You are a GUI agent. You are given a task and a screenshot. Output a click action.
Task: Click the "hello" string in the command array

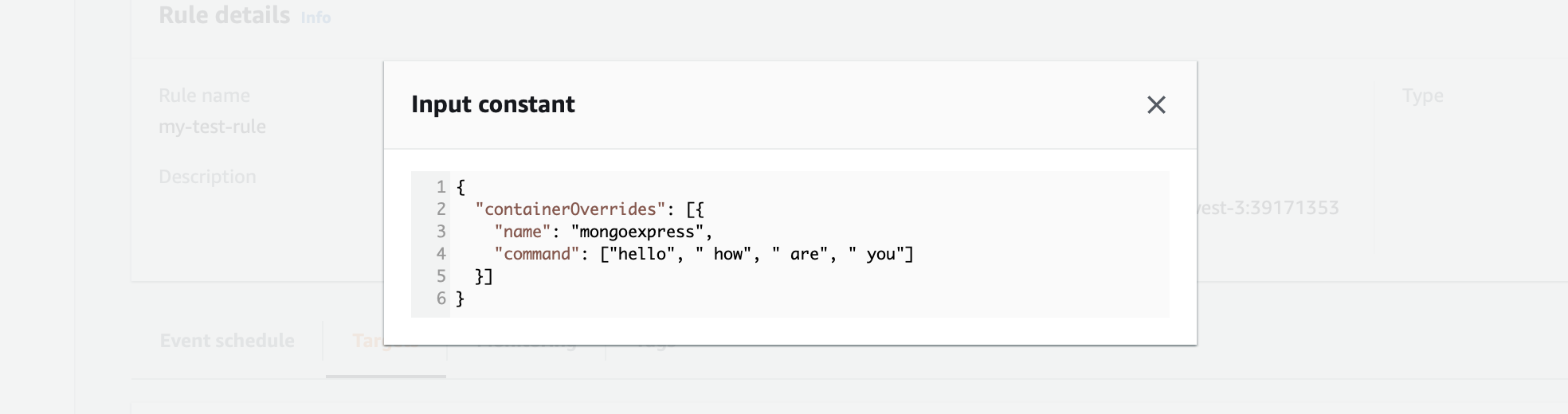click(x=642, y=254)
